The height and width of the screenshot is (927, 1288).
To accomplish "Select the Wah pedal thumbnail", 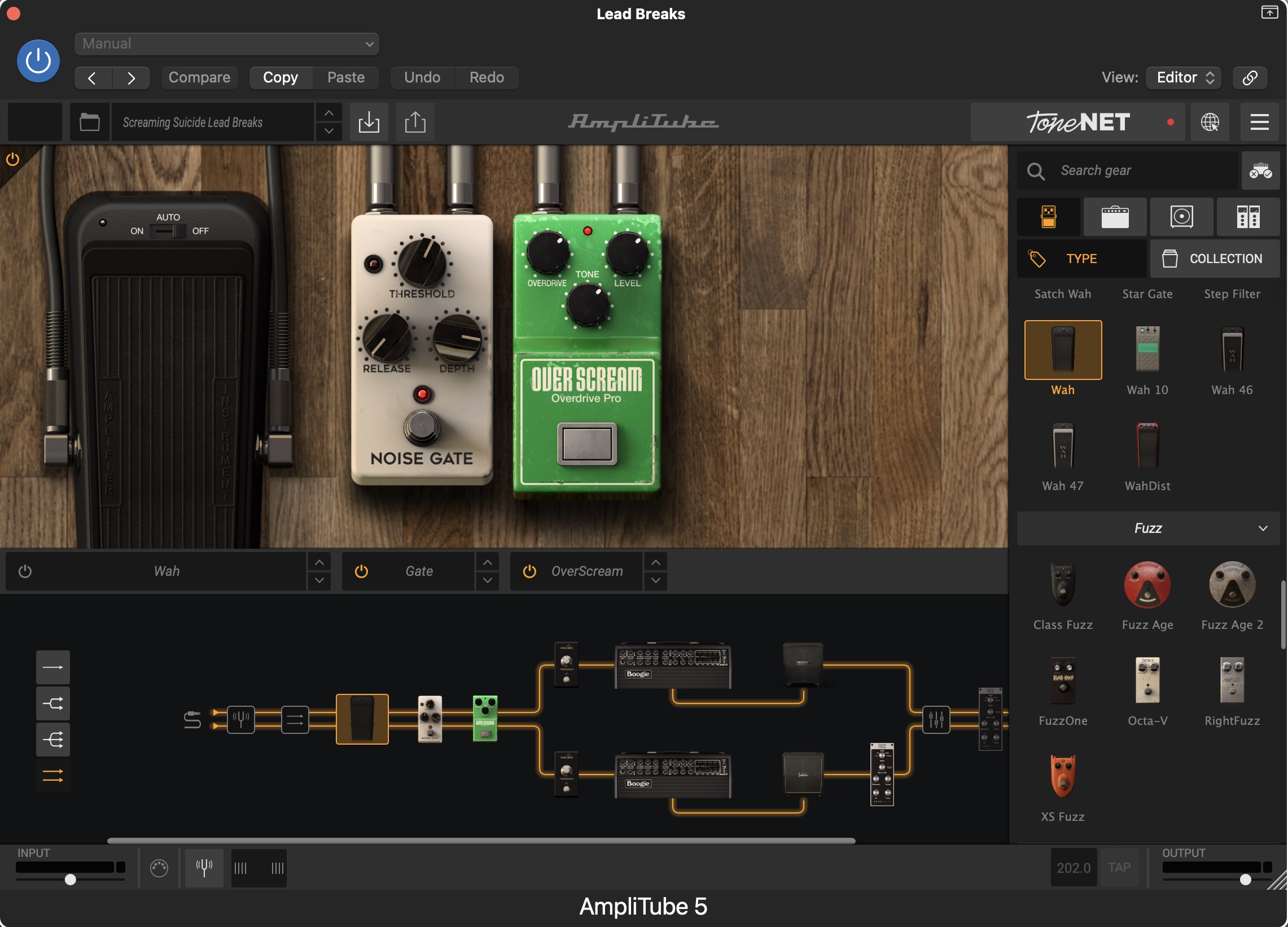I will 1063,350.
